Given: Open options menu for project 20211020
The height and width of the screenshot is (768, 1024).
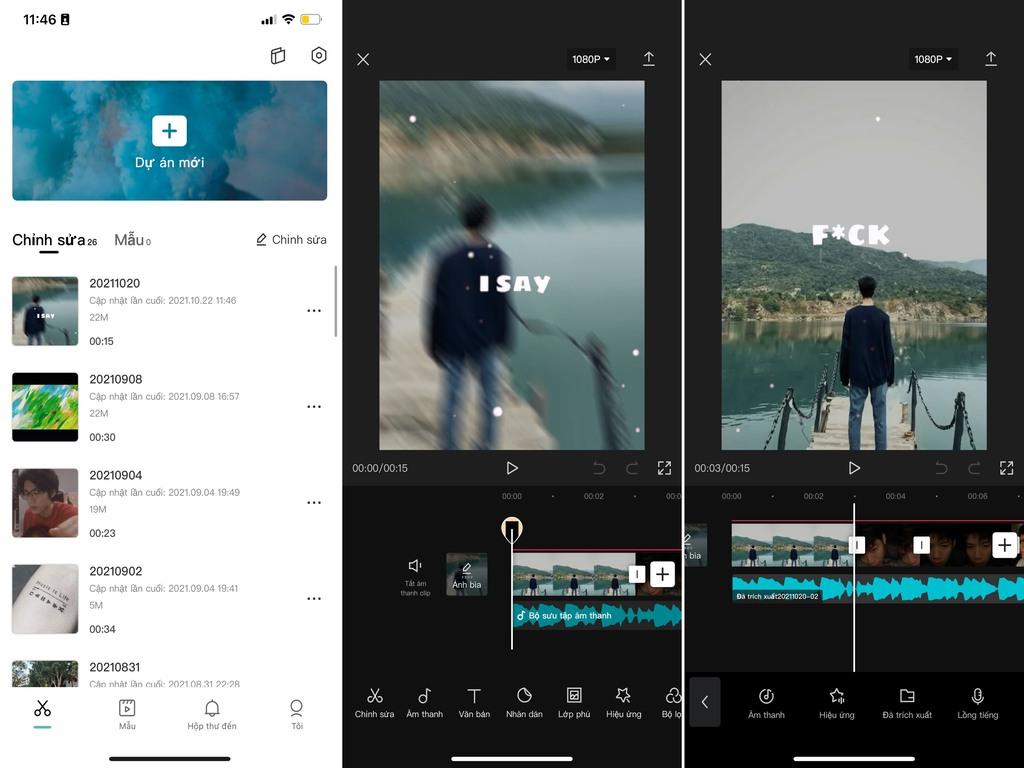Looking at the screenshot, I should click(314, 310).
